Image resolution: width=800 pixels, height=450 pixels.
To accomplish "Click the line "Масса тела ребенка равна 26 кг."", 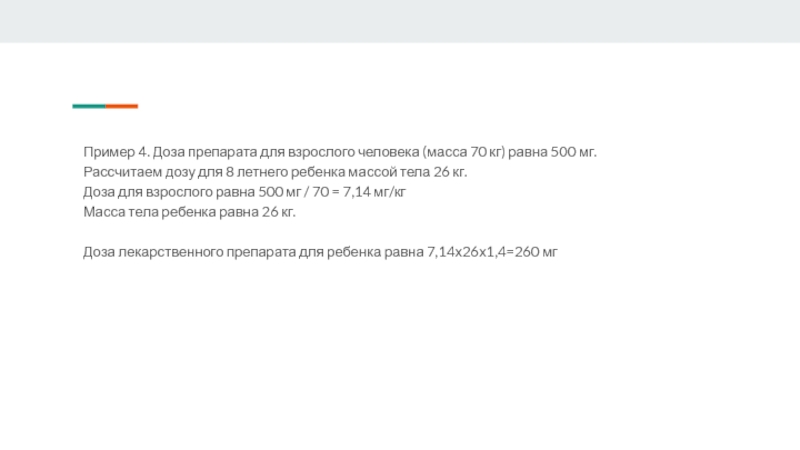I will 190,212.
